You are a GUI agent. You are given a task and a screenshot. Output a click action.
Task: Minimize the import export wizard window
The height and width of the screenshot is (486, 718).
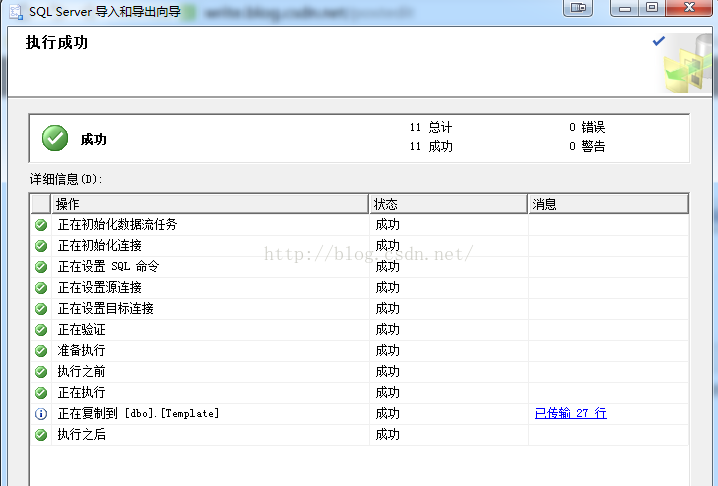[x=625, y=8]
